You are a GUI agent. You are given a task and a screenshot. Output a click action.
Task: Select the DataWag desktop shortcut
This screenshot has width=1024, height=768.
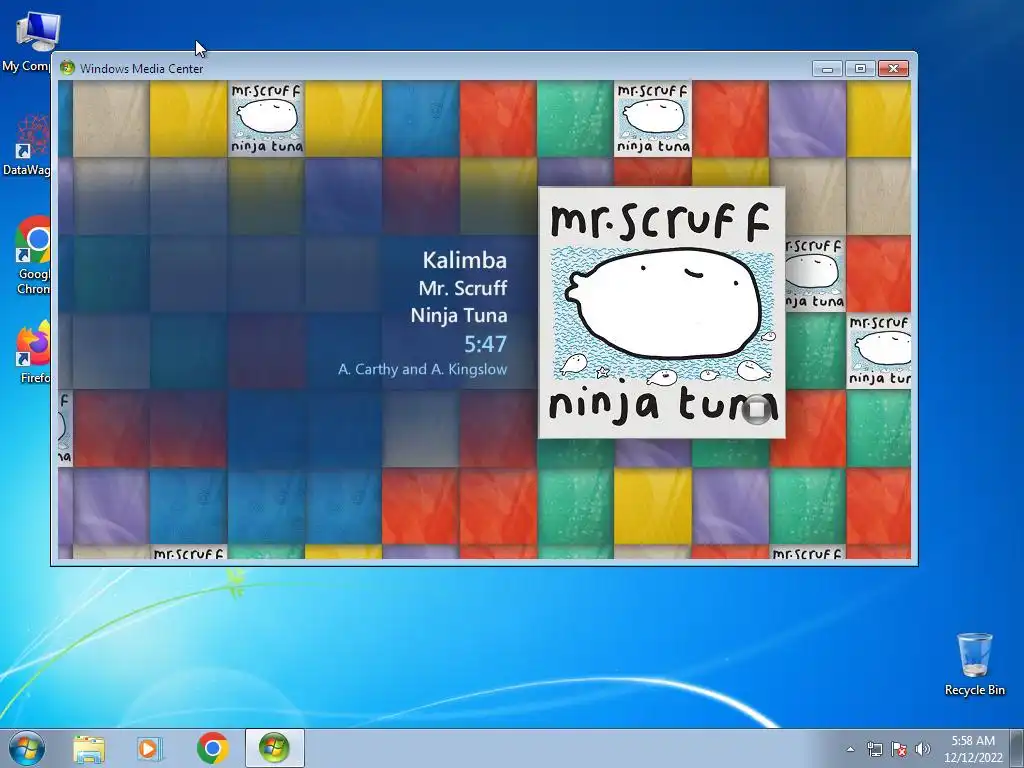[27, 144]
